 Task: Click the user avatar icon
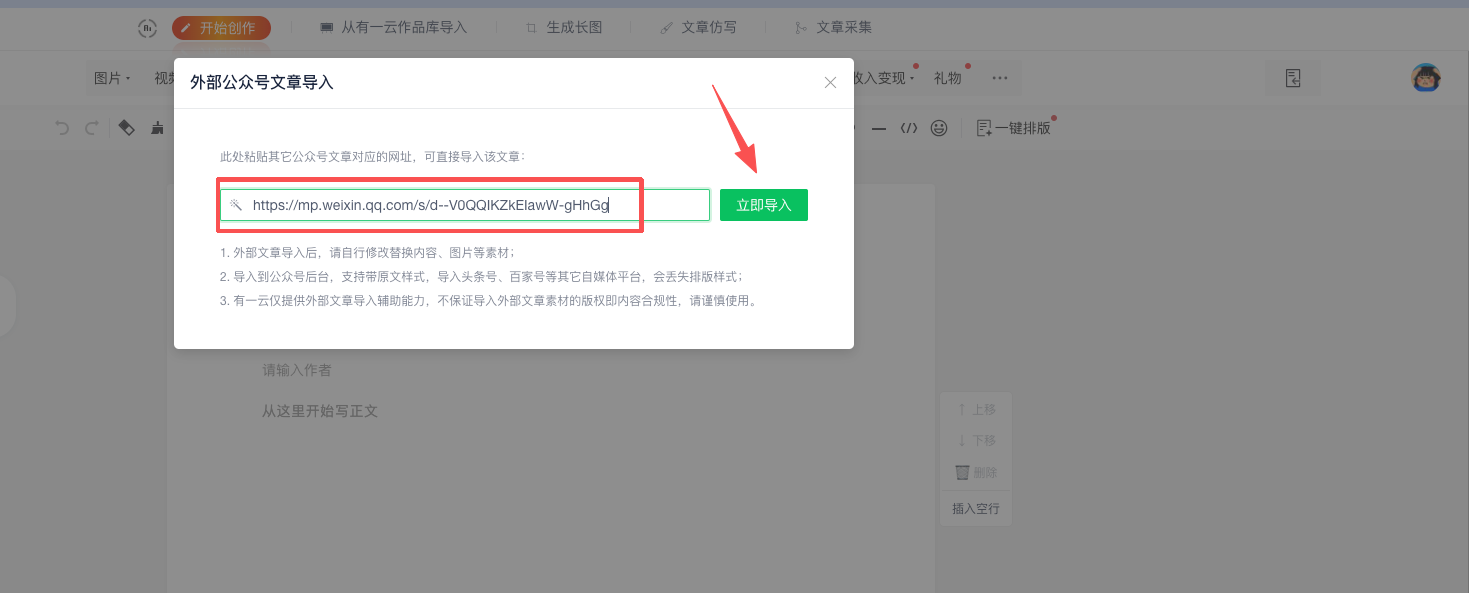click(x=1425, y=78)
